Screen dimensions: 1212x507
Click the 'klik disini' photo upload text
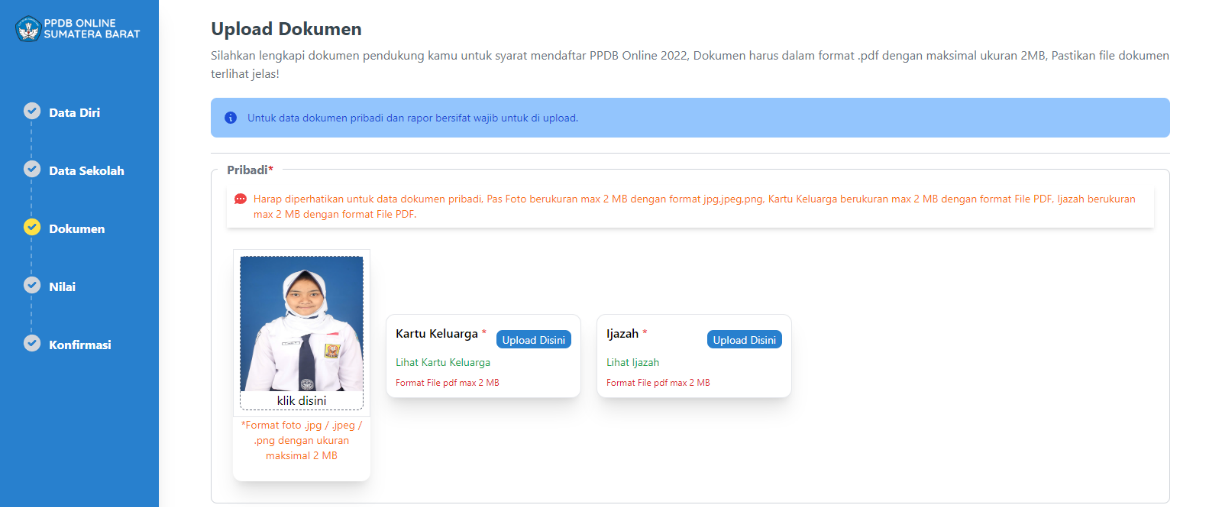(301, 401)
